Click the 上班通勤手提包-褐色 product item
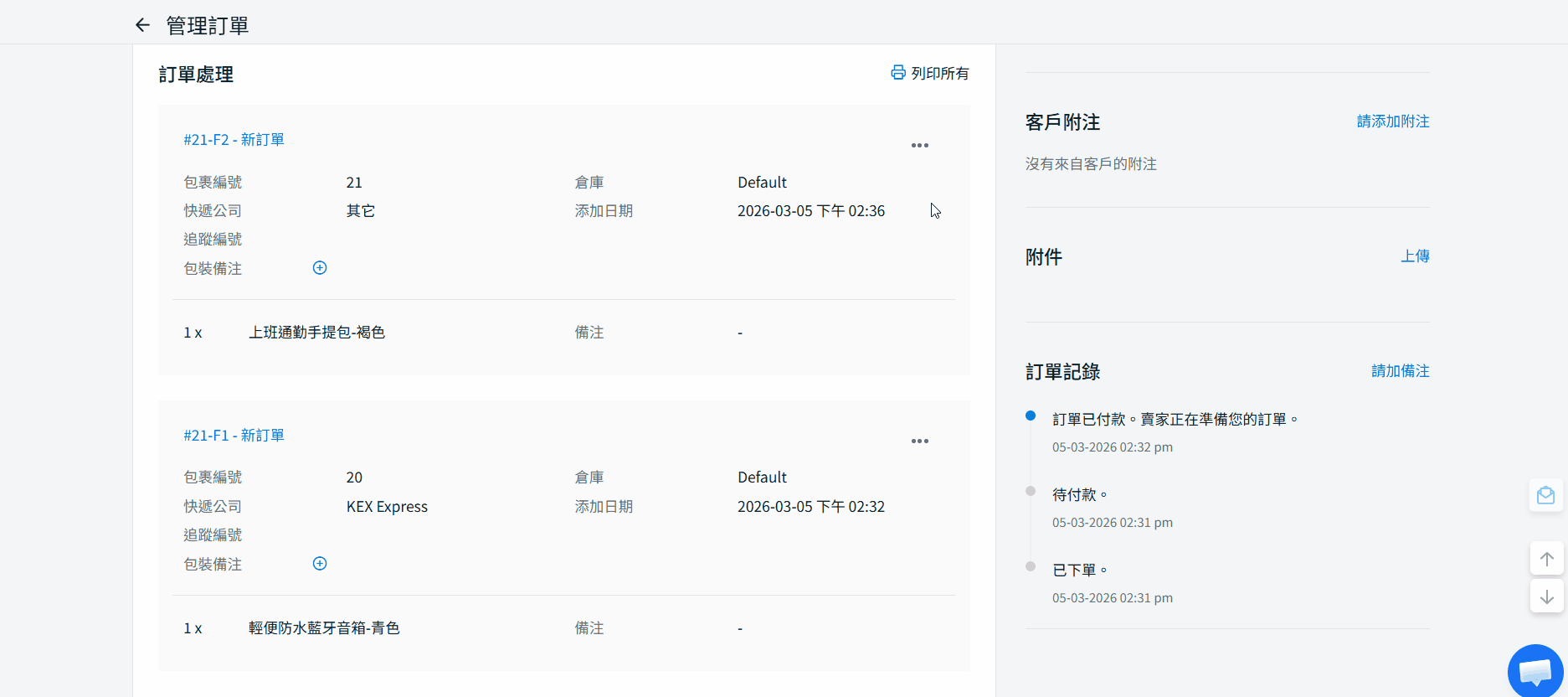Image resolution: width=1568 pixels, height=697 pixels. coord(316,333)
